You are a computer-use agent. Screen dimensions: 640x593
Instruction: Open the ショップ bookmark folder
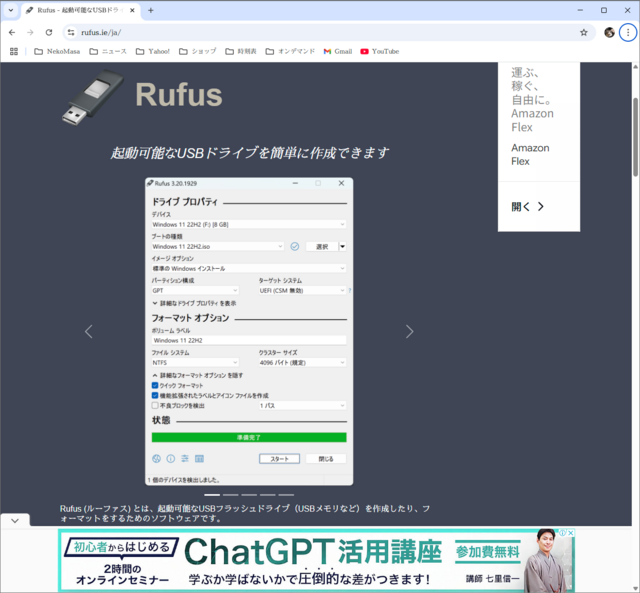198,51
